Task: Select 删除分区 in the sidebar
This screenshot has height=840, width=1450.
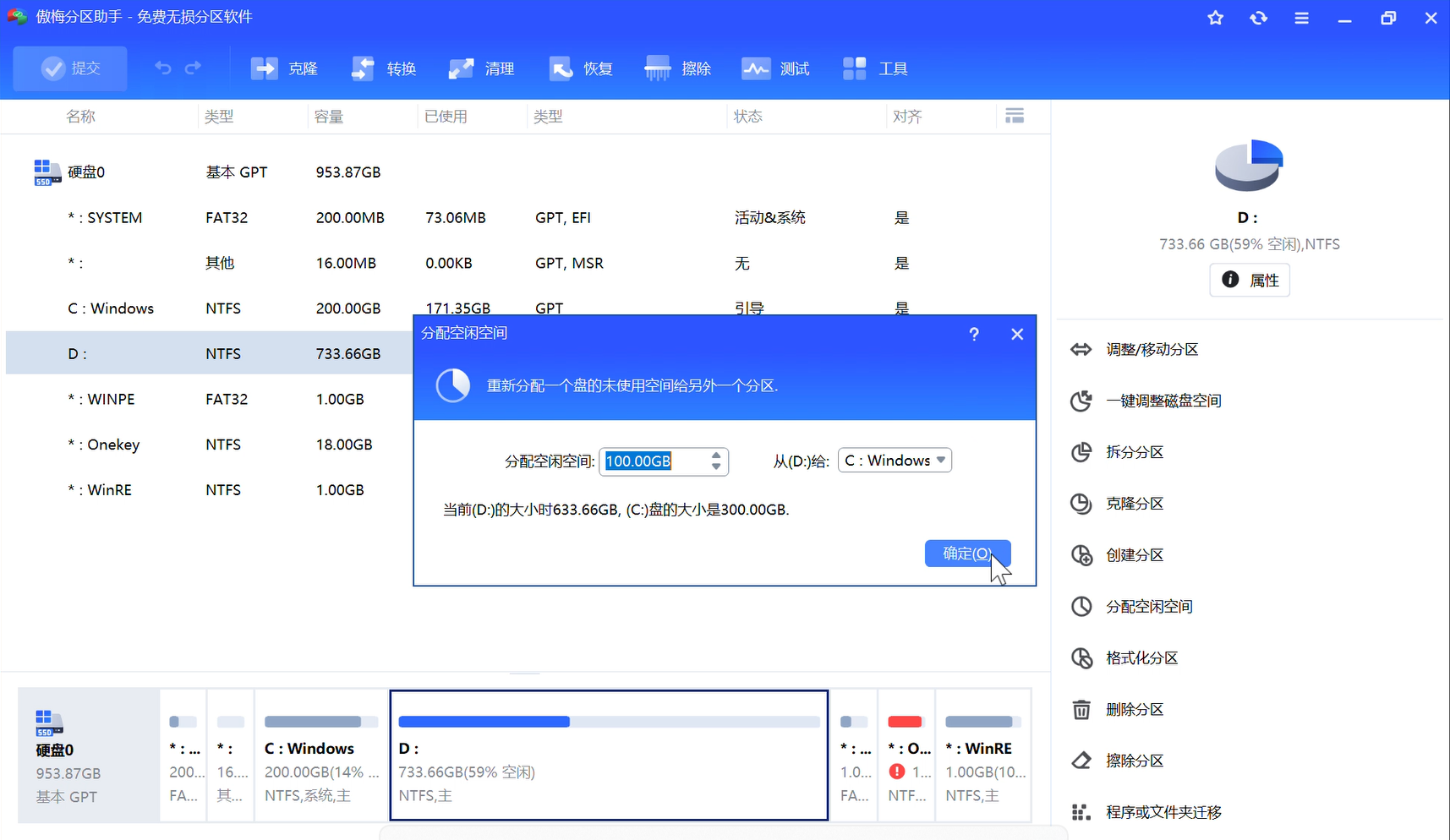Action: pos(1118,710)
